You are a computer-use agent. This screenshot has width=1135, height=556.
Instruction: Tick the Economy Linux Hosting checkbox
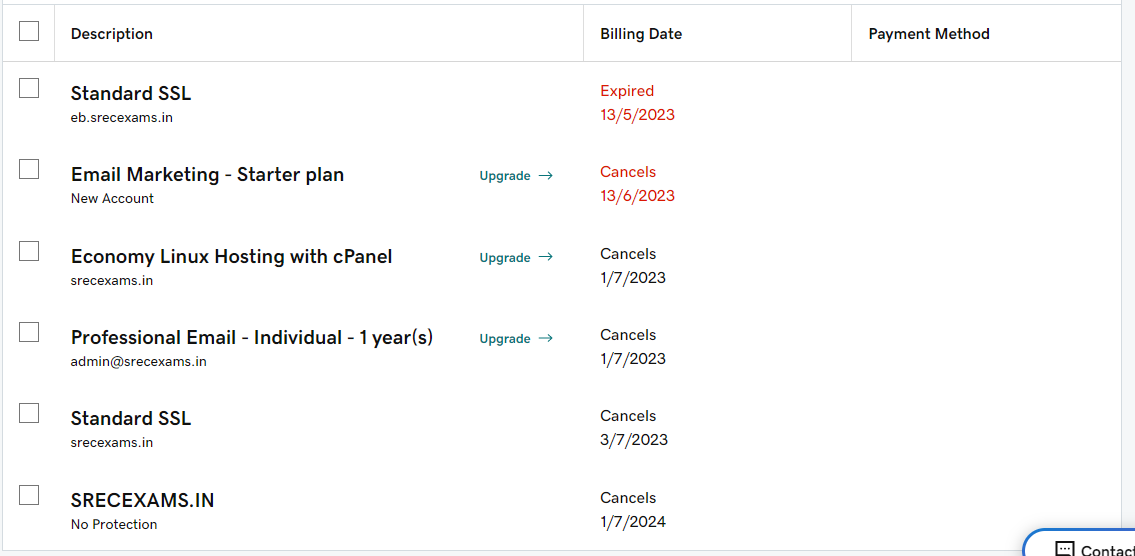pos(29,251)
